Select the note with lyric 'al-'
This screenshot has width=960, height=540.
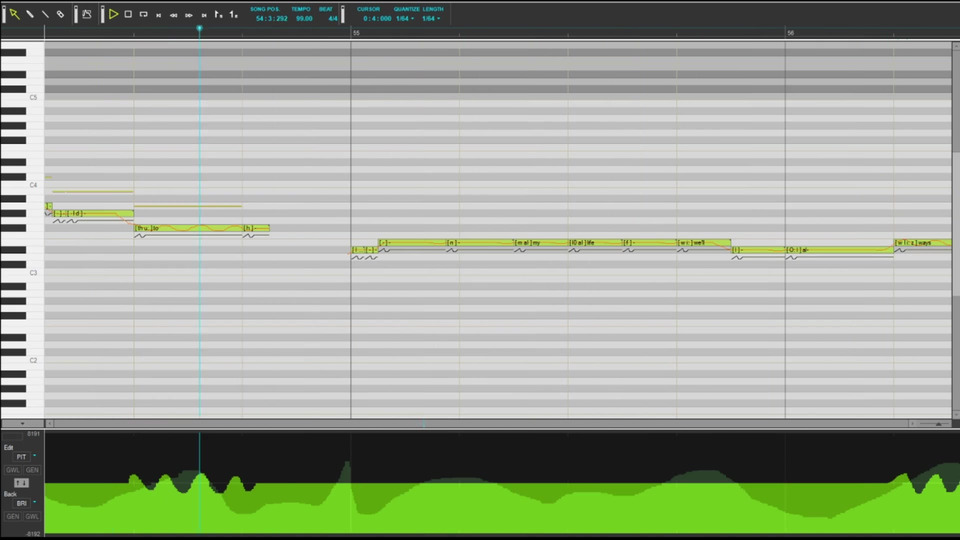[839, 250]
